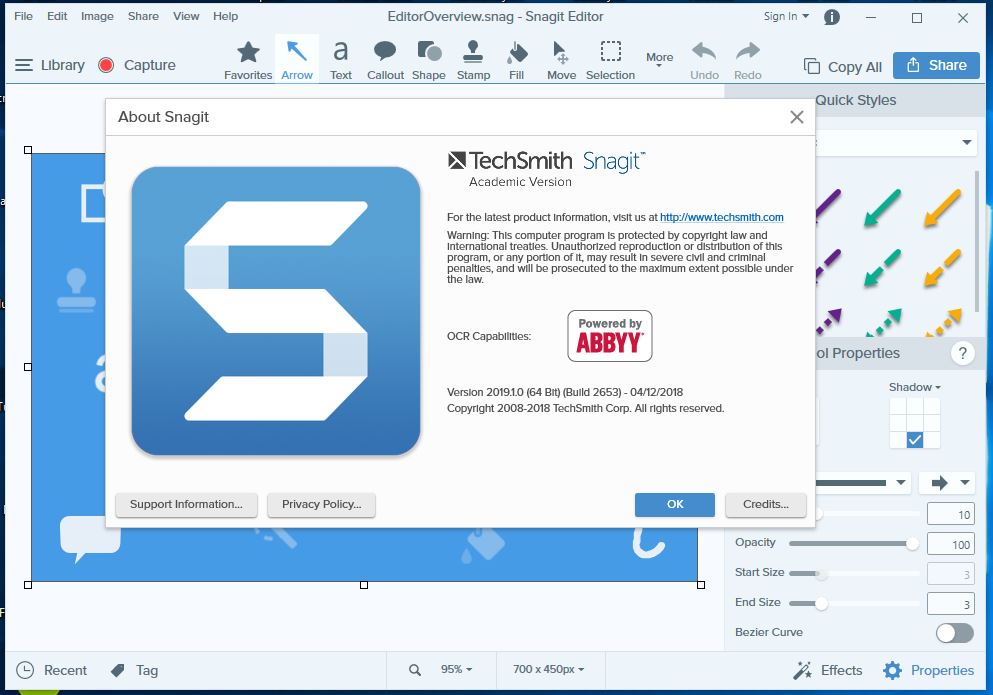The width and height of the screenshot is (993, 695).
Task: Apply the dashed teal arrow quick style
Action: click(882, 267)
